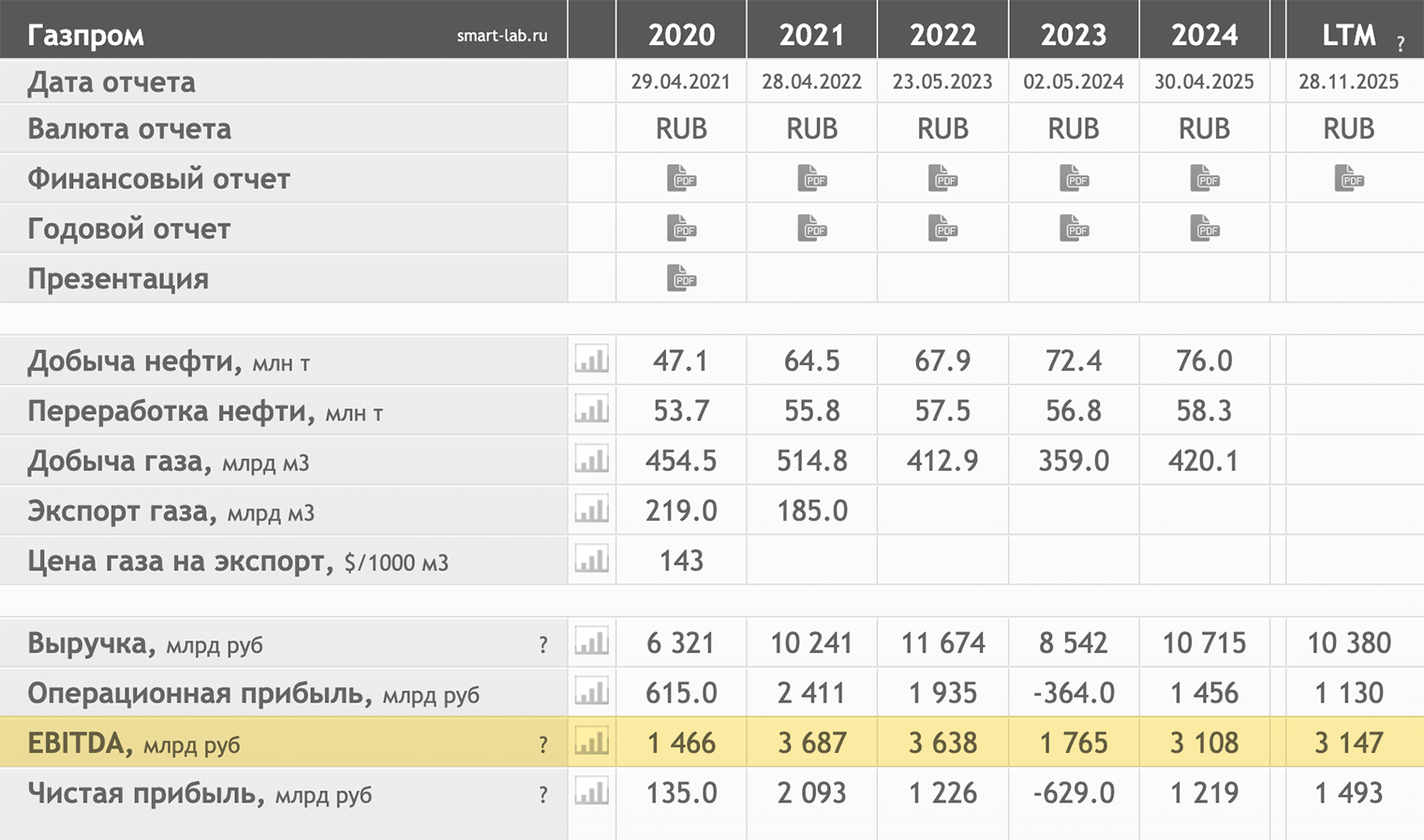Show the chart for Добыча нефти
Image resolution: width=1424 pixels, height=840 pixels.
tap(592, 359)
